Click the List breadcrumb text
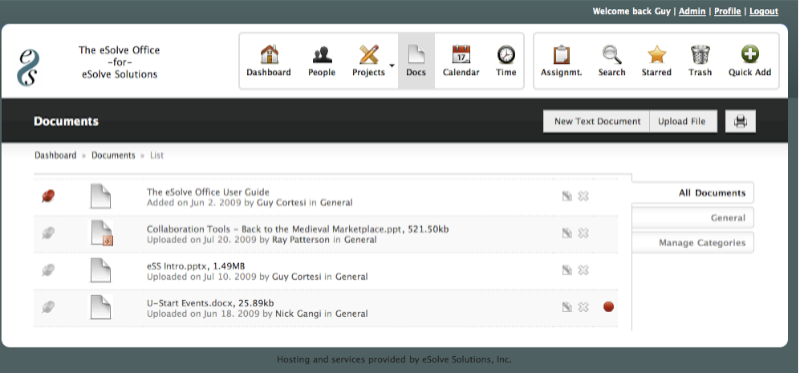Viewport: 800px width, 373px height. click(x=157, y=155)
